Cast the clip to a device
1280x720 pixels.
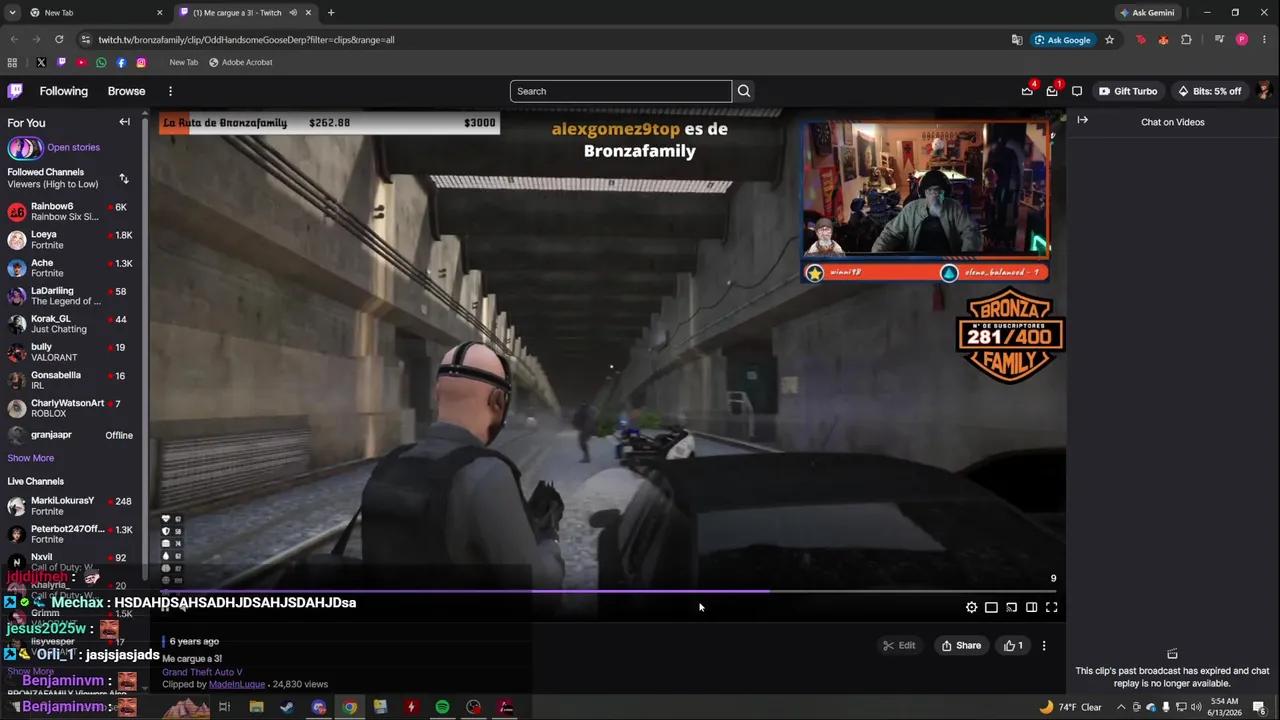click(x=1011, y=607)
